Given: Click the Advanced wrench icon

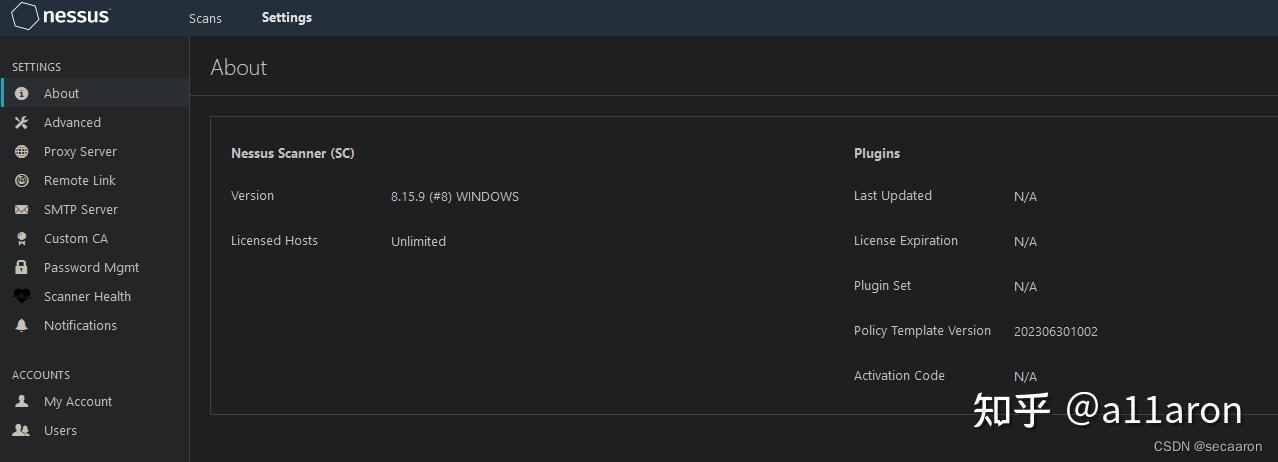Looking at the screenshot, I should (x=22, y=122).
